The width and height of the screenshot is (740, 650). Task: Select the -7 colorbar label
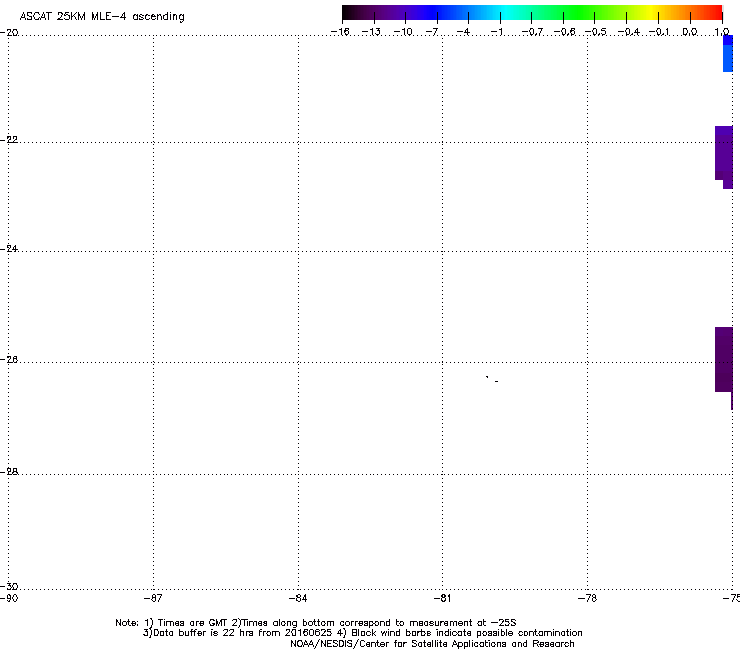[432, 32]
